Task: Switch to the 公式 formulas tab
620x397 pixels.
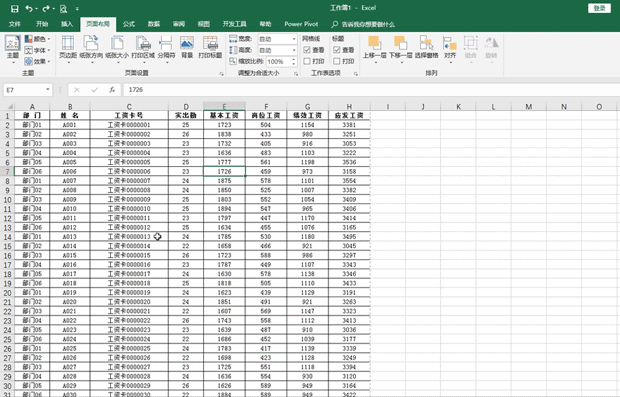Action: point(129,24)
